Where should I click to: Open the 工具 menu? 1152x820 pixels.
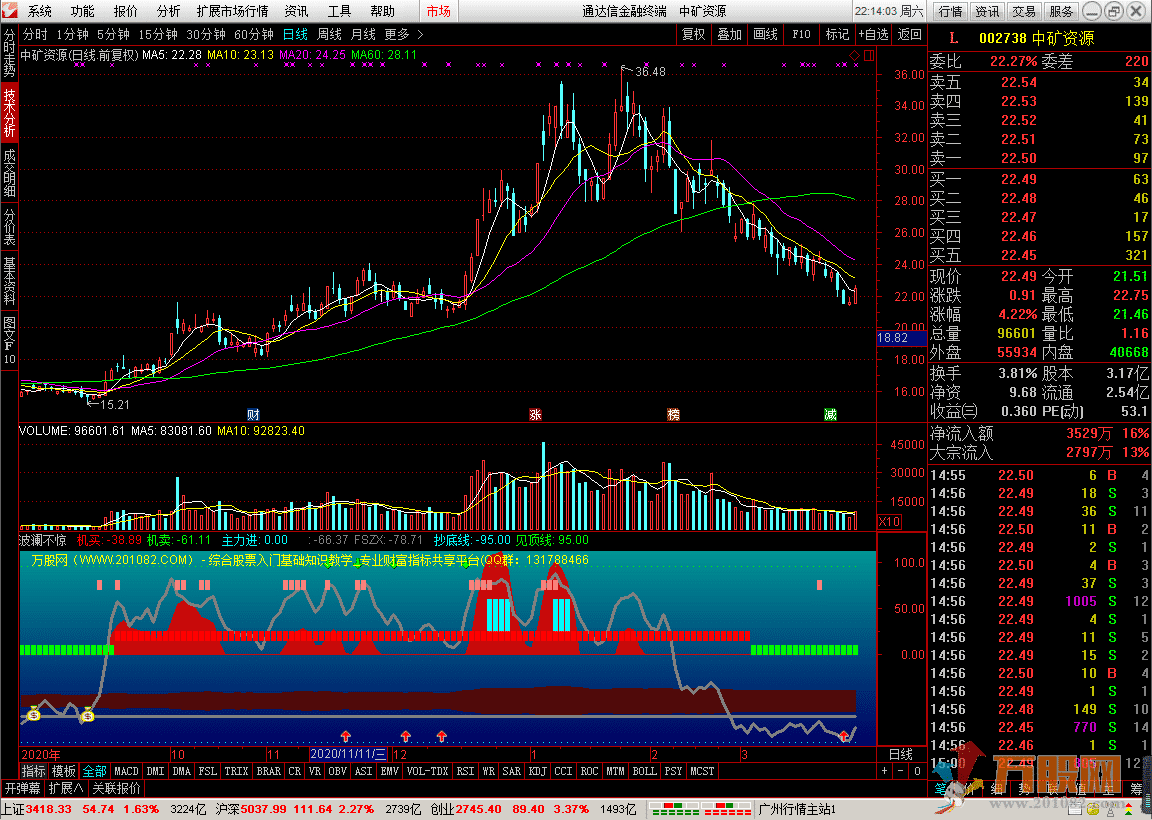pos(339,11)
